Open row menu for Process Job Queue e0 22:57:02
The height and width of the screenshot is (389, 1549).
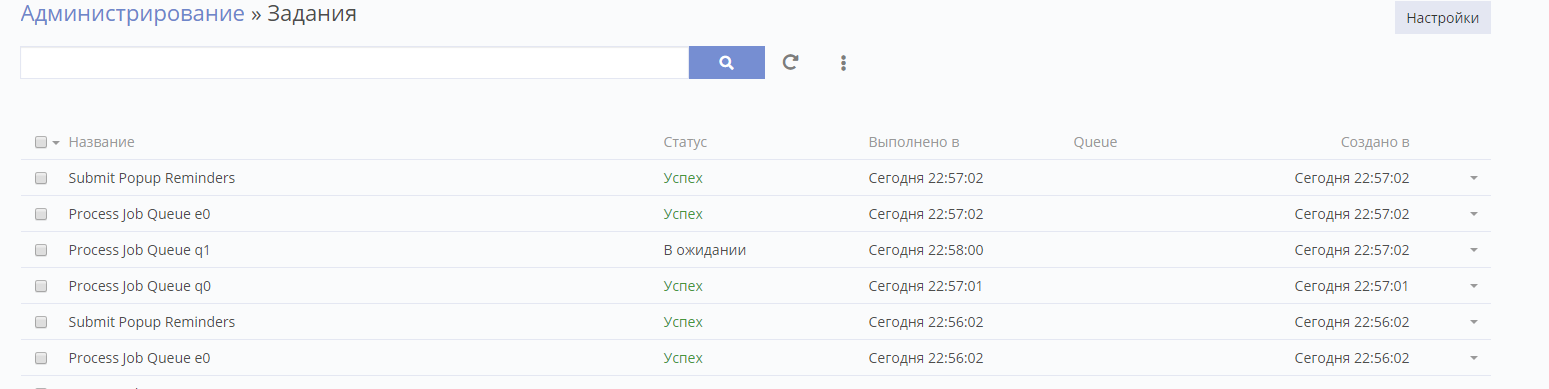pos(1473,214)
